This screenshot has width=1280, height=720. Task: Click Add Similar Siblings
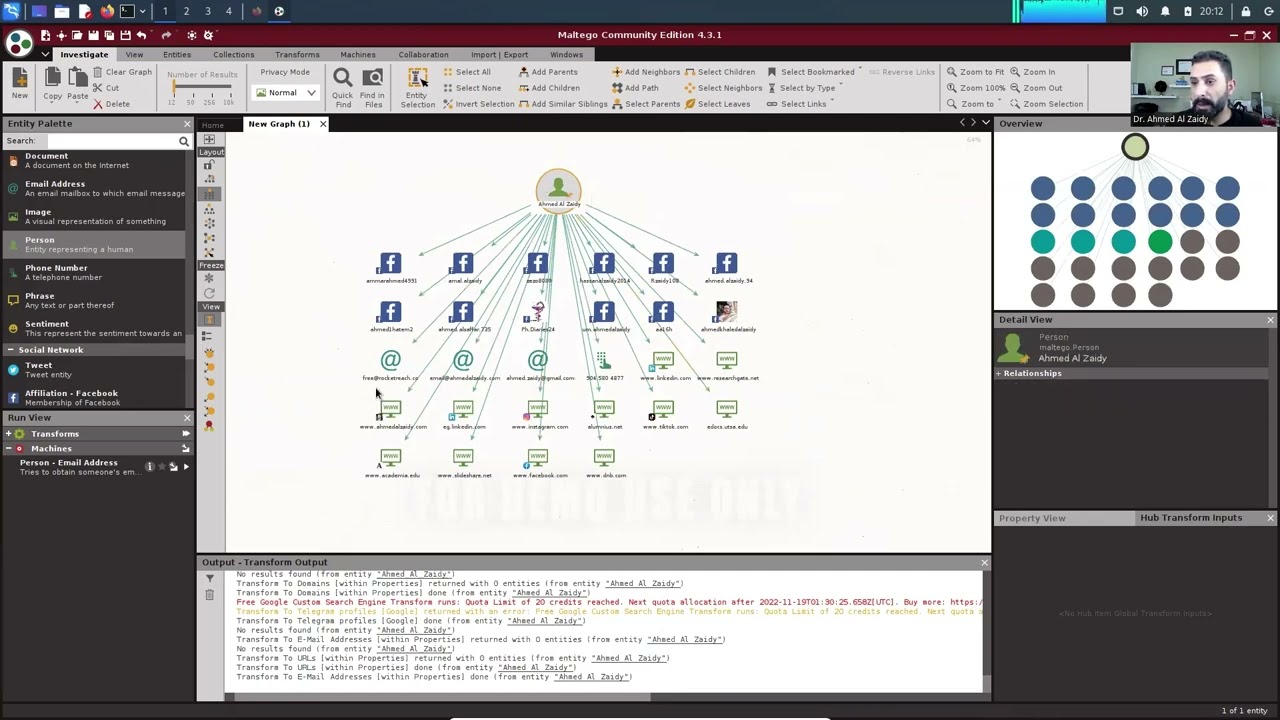[563, 104]
